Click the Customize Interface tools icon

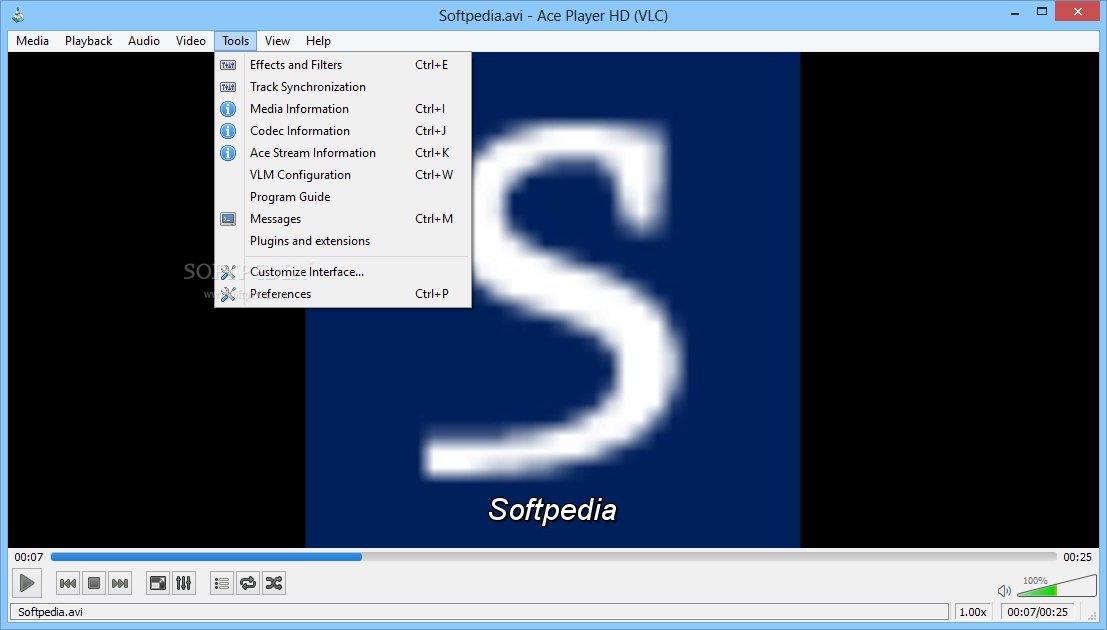point(228,272)
